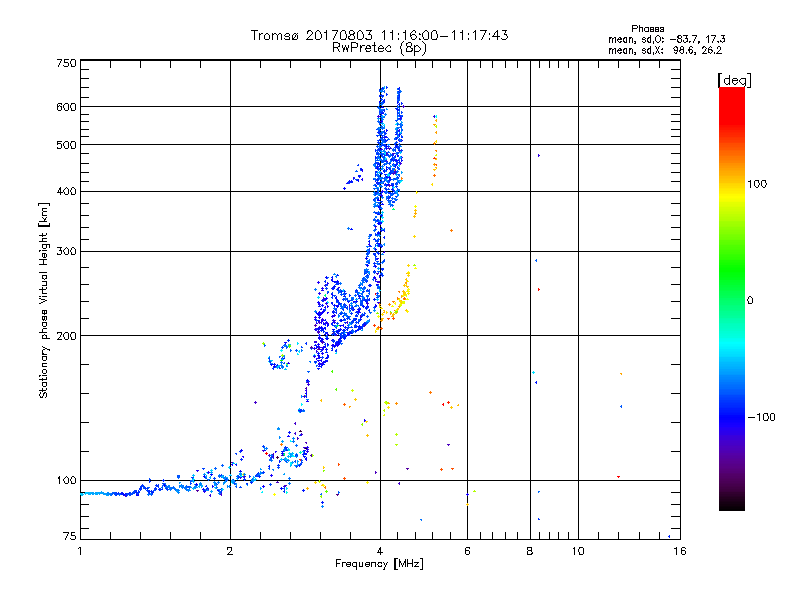Click the y-axis '100' tick label
The width and height of the screenshot is (800, 600).
pyautogui.click(x=66, y=481)
